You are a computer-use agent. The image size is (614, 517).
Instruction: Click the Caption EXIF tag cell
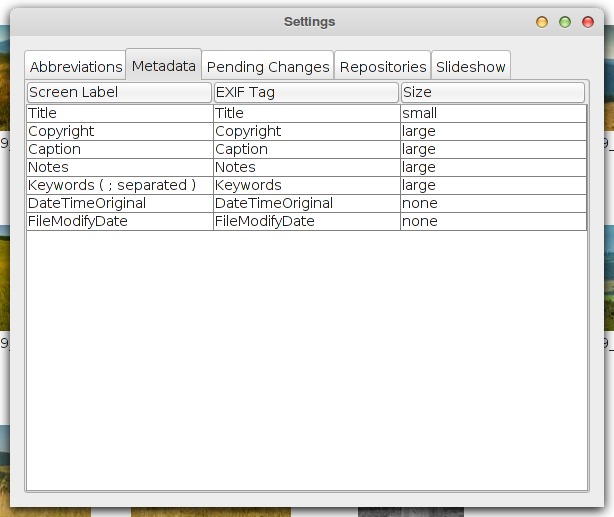tap(307, 150)
